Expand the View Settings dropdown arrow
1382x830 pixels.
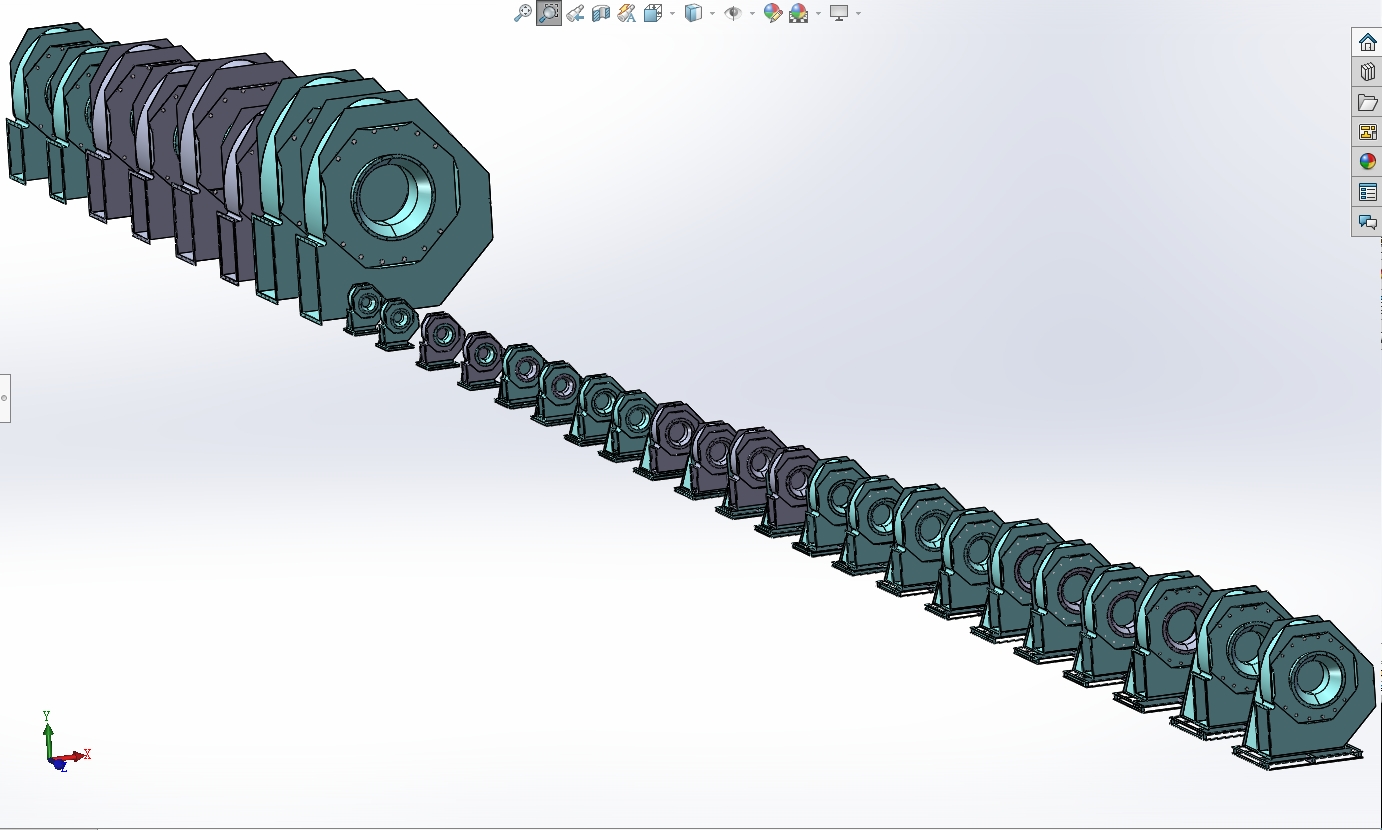coord(858,13)
